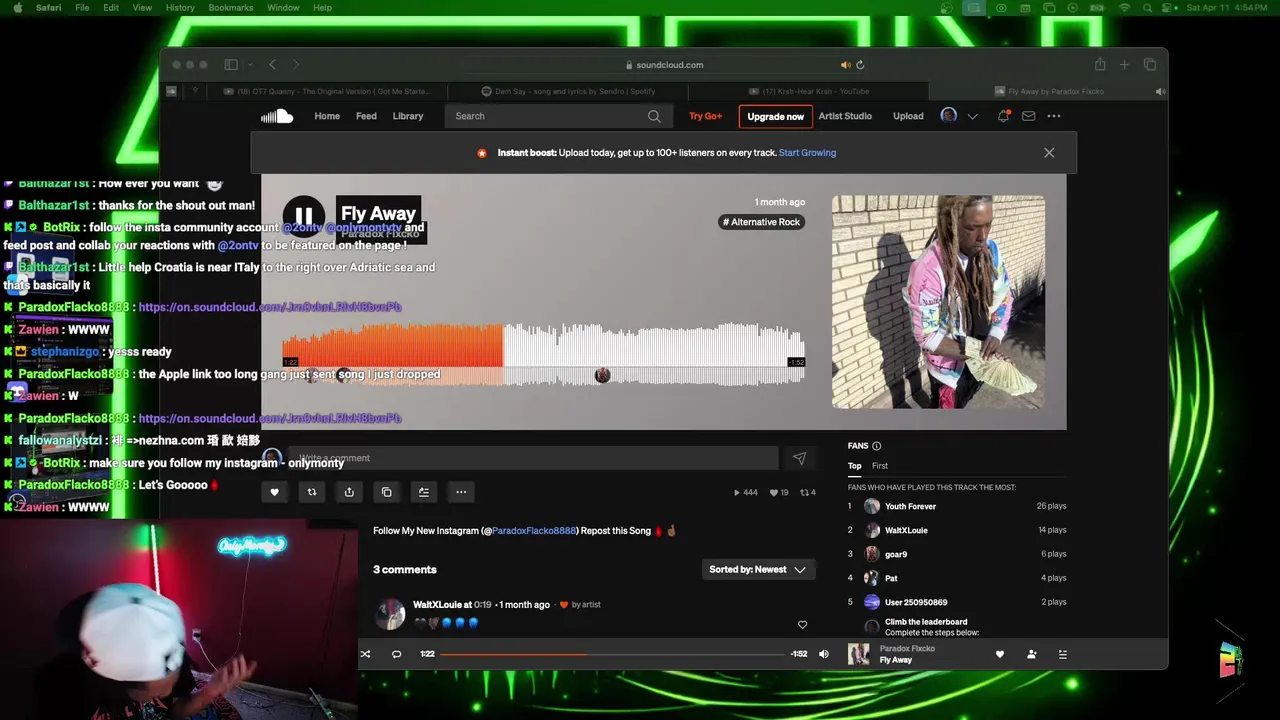The image size is (1280, 720).
Task: Mute tab audio from the address bar speaker icon
Action: coord(845,65)
